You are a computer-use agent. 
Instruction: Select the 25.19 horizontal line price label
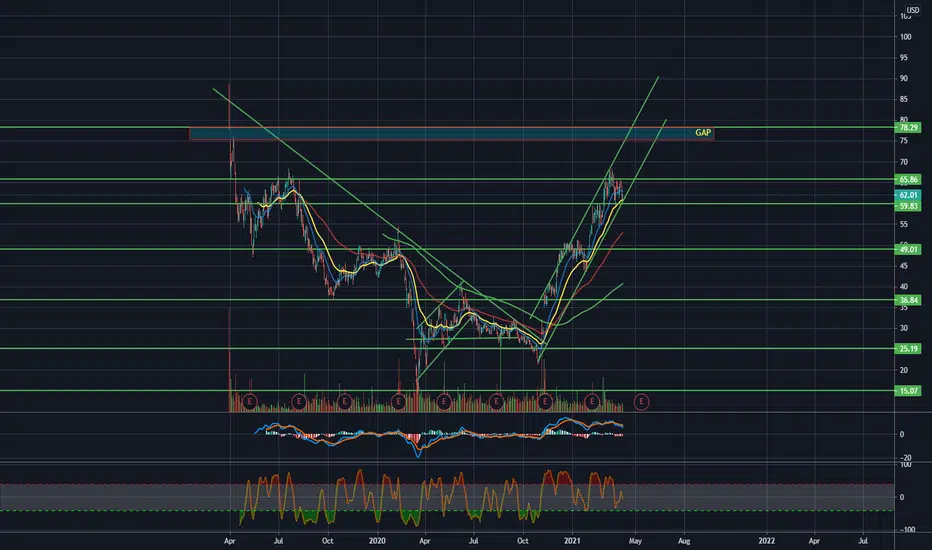(x=908, y=349)
